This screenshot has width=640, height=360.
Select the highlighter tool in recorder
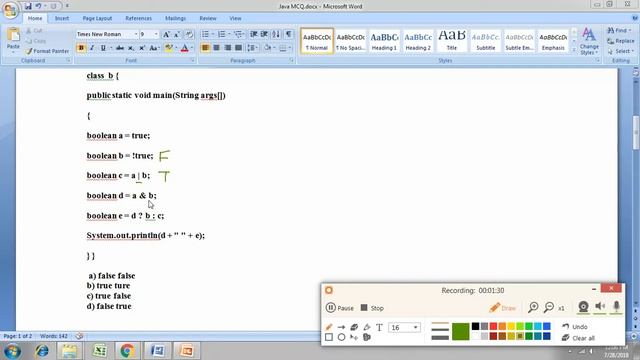367,327
